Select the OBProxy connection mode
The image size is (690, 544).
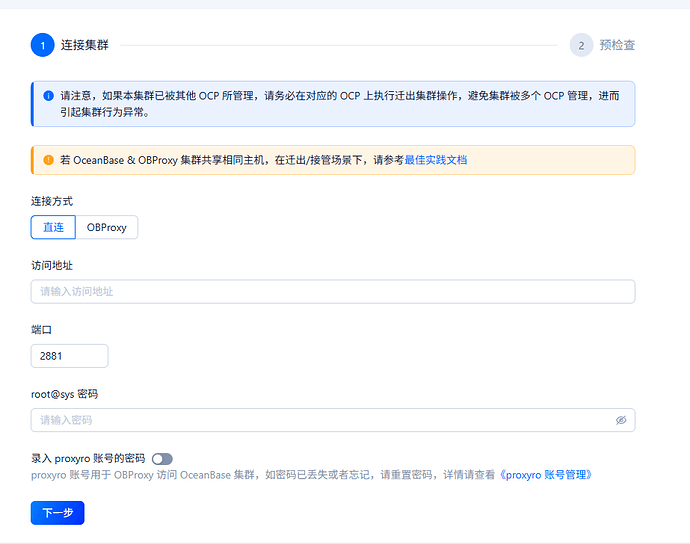(x=107, y=228)
